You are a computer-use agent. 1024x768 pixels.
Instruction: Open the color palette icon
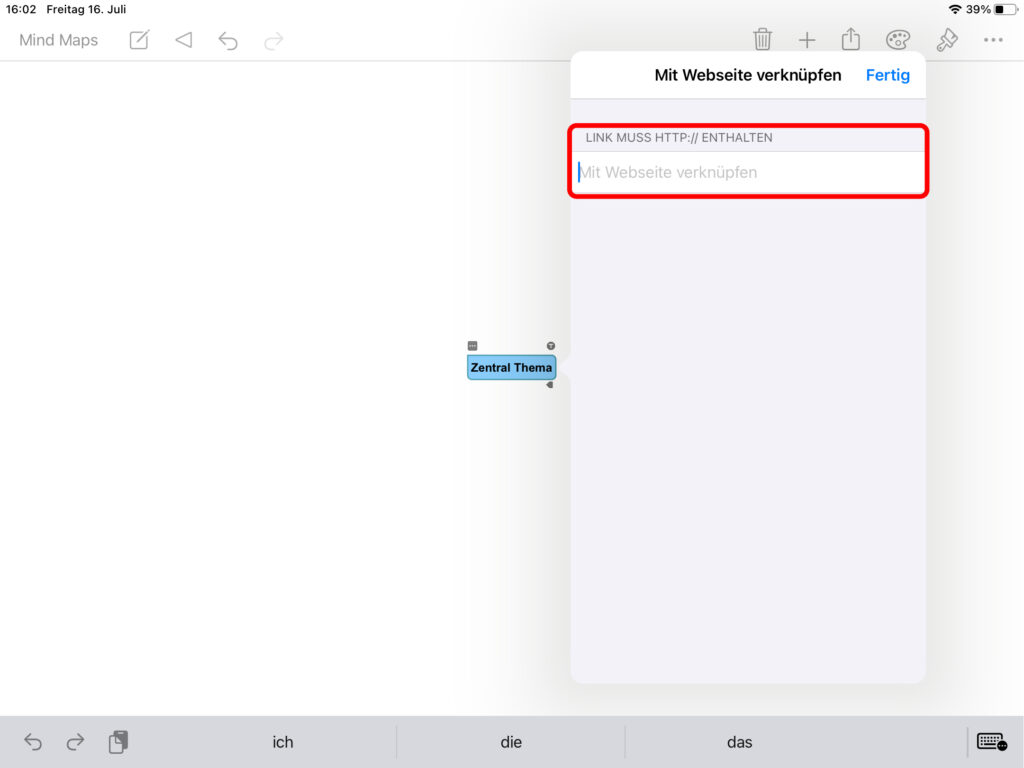point(898,40)
